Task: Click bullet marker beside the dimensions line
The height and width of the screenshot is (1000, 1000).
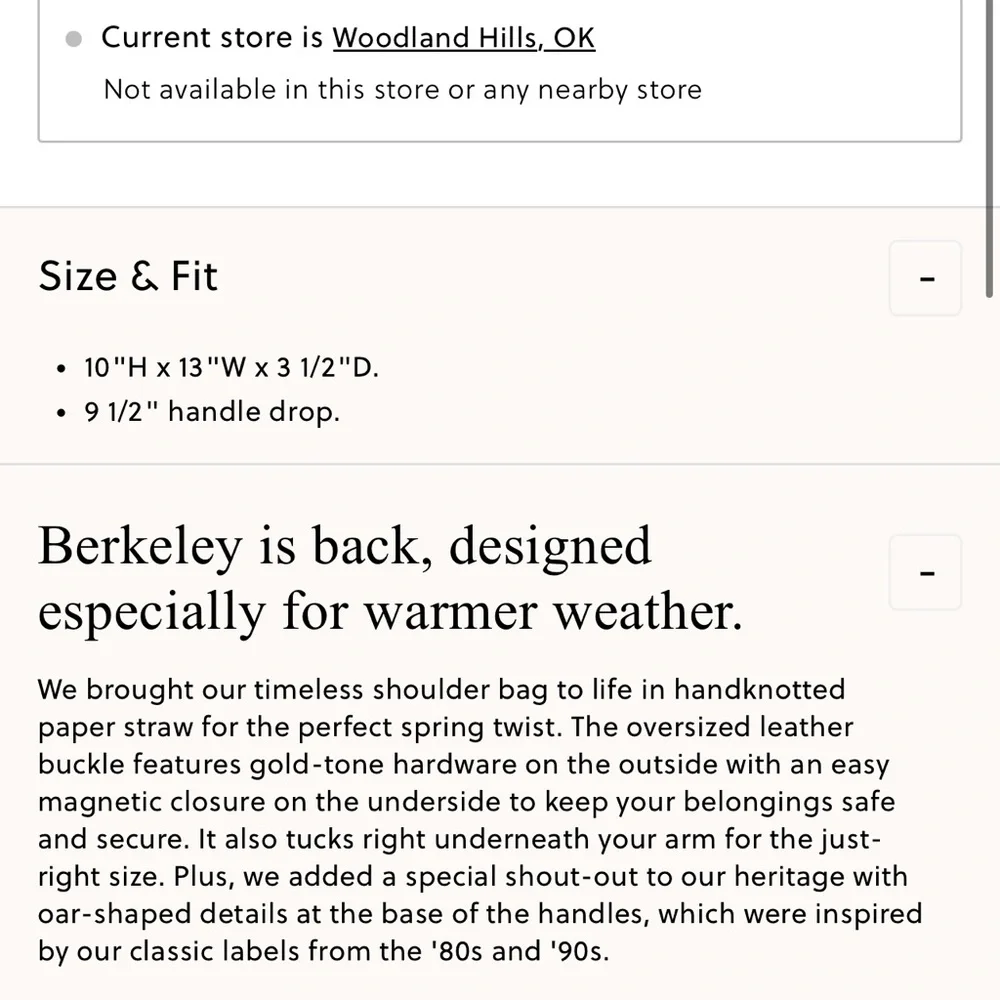Action: 62,368
